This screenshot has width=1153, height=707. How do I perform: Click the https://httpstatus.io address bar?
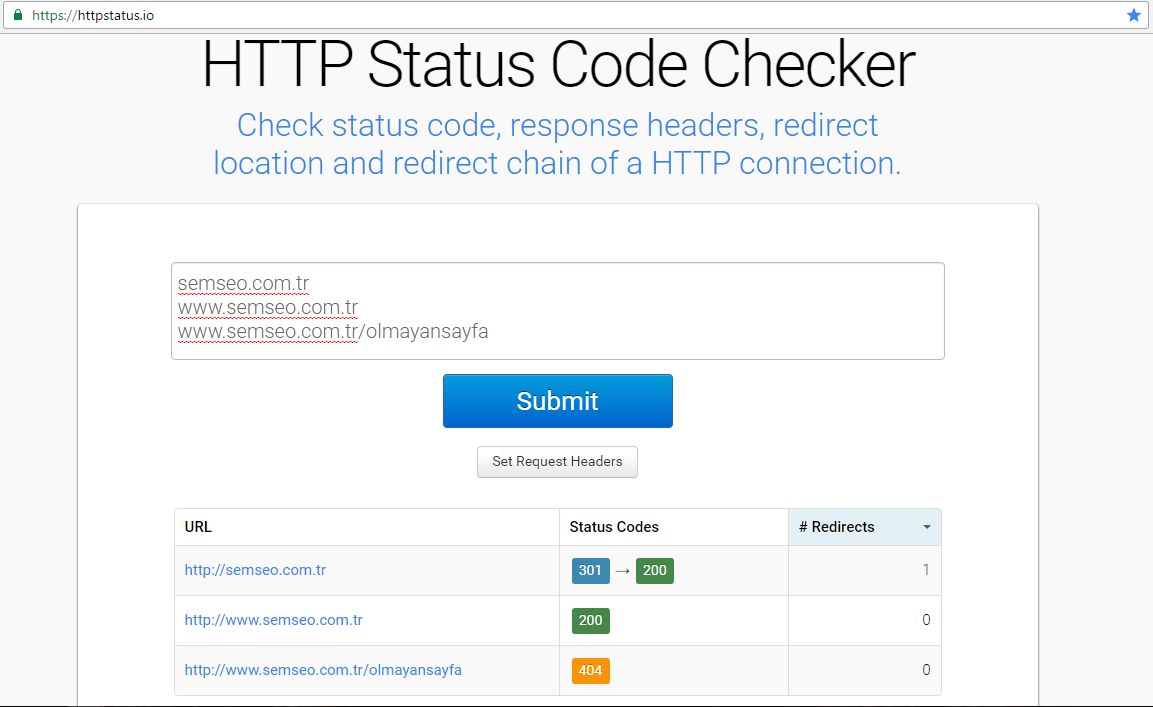[x=576, y=15]
